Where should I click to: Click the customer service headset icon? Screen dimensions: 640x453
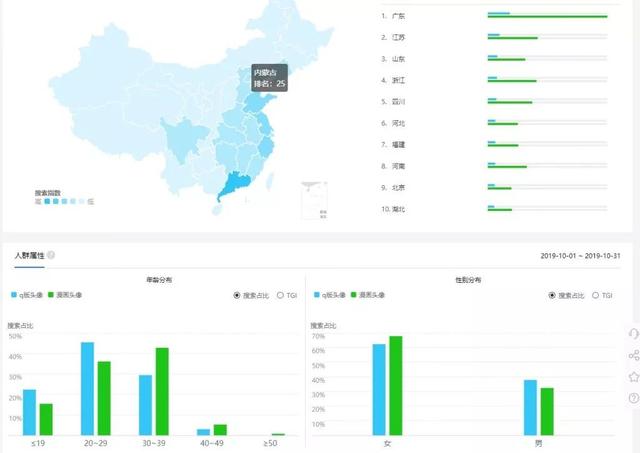(x=633, y=334)
